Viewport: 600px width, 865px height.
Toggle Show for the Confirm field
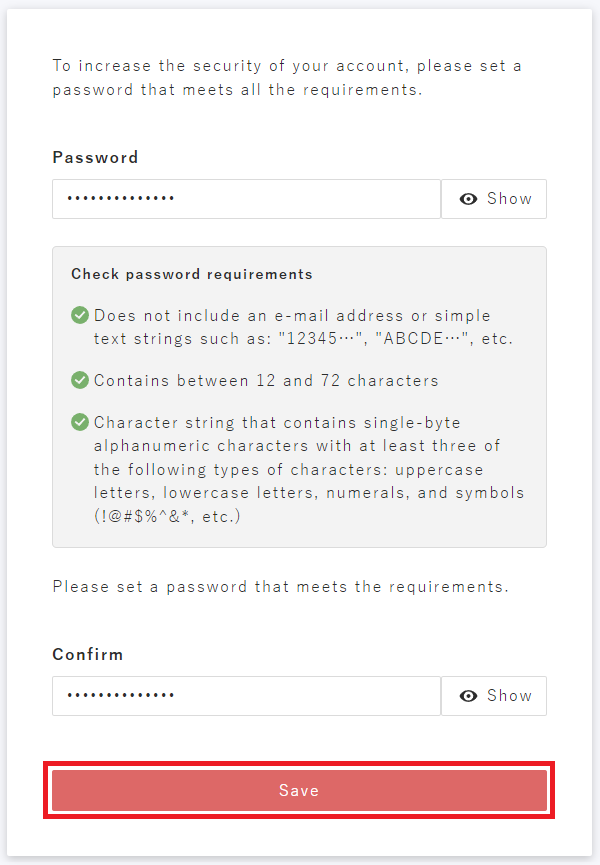tap(494, 696)
